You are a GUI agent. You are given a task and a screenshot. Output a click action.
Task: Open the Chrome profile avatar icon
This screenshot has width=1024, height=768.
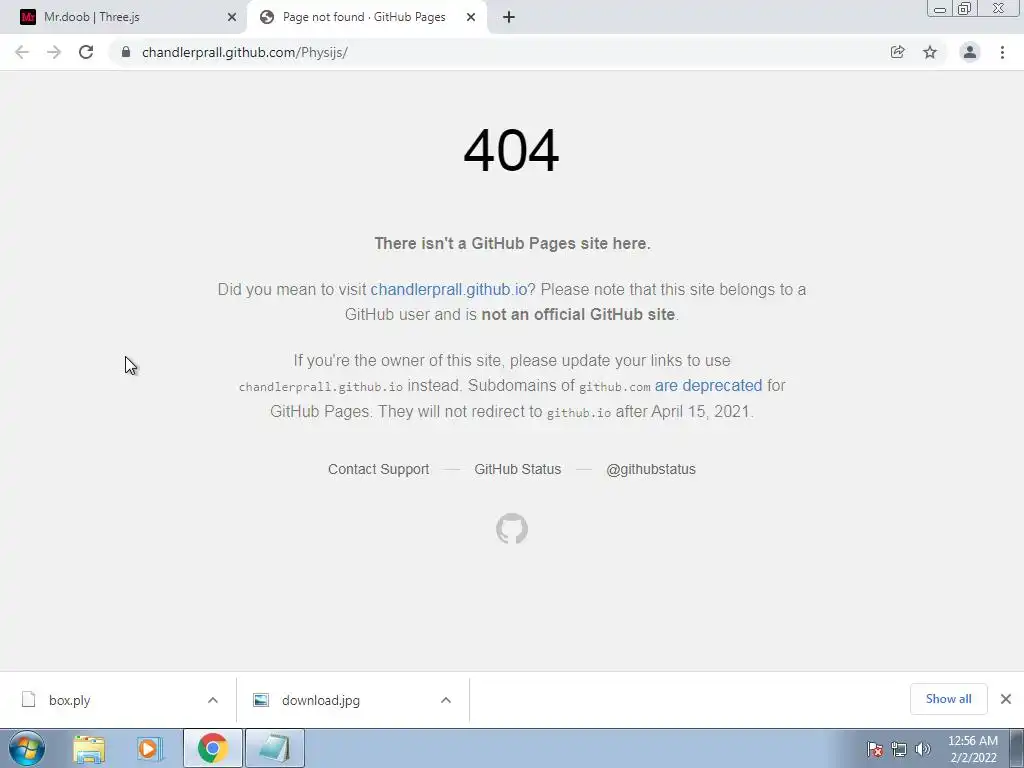pos(970,52)
